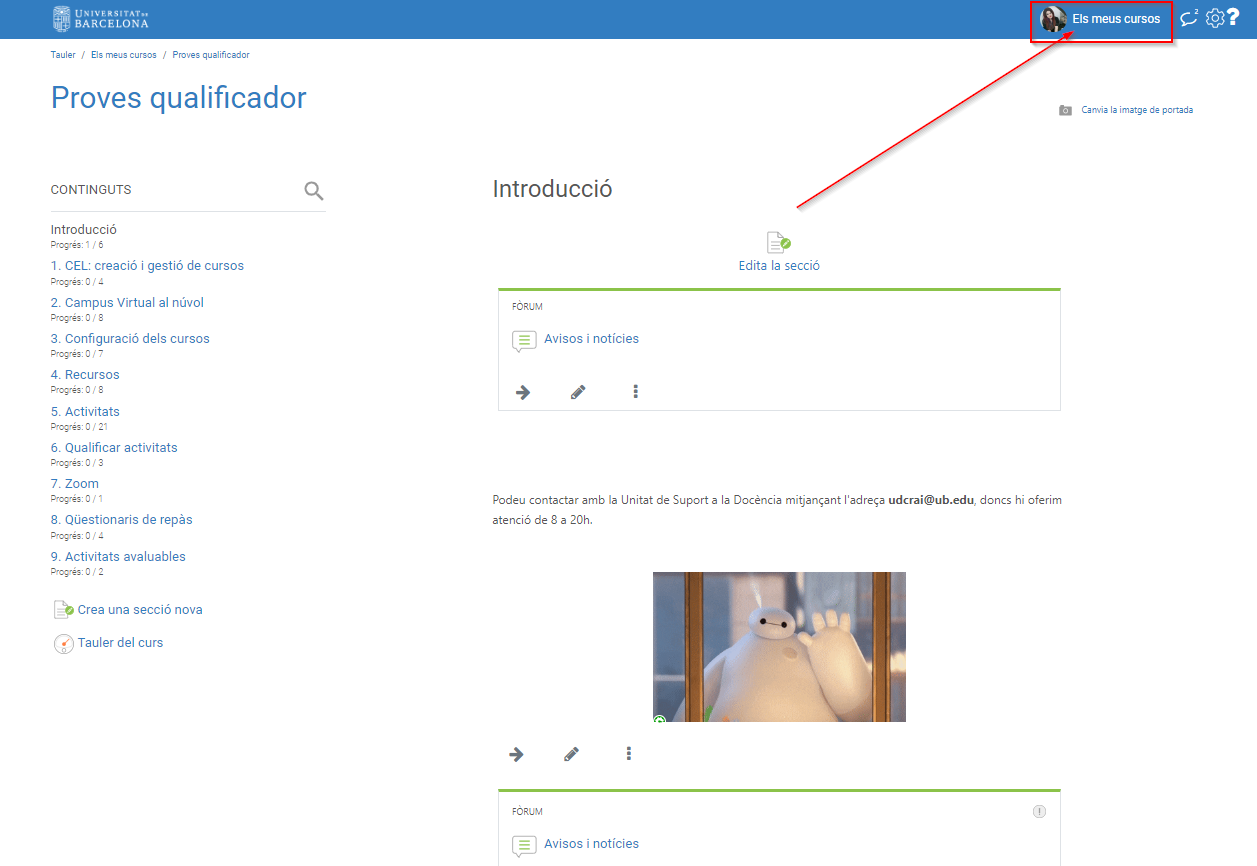The width and height of the screenshot is (1257, 866).
Task: Open the "Els meus cursos" user menu
Action: coord(1100,18)
